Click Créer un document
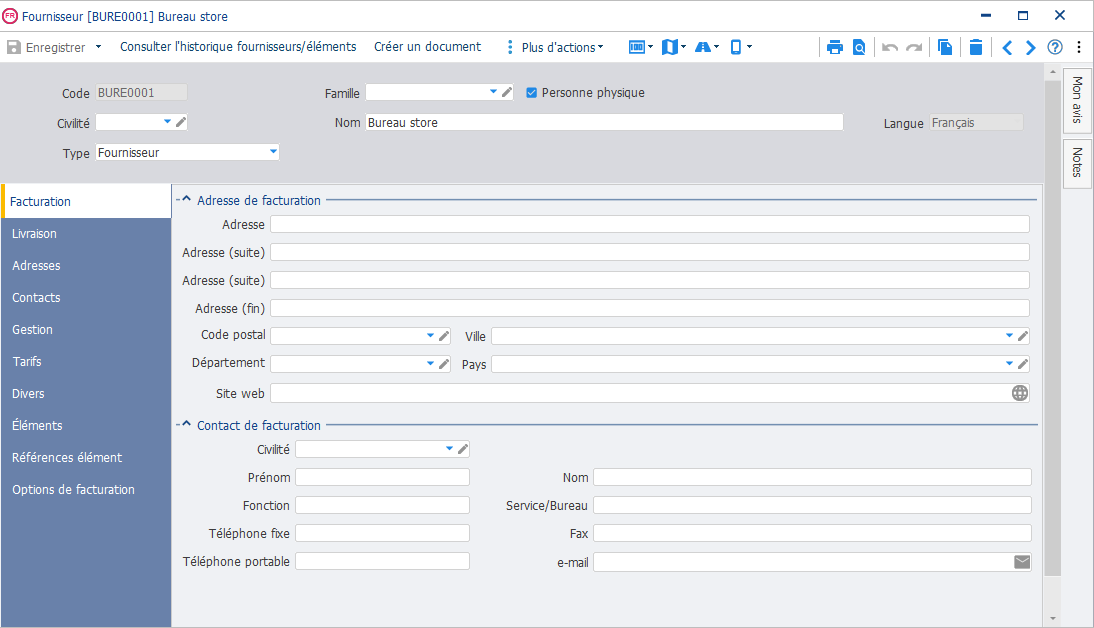Image resolution: width=1094 pixels, height=628 pixels. (427, 47)
